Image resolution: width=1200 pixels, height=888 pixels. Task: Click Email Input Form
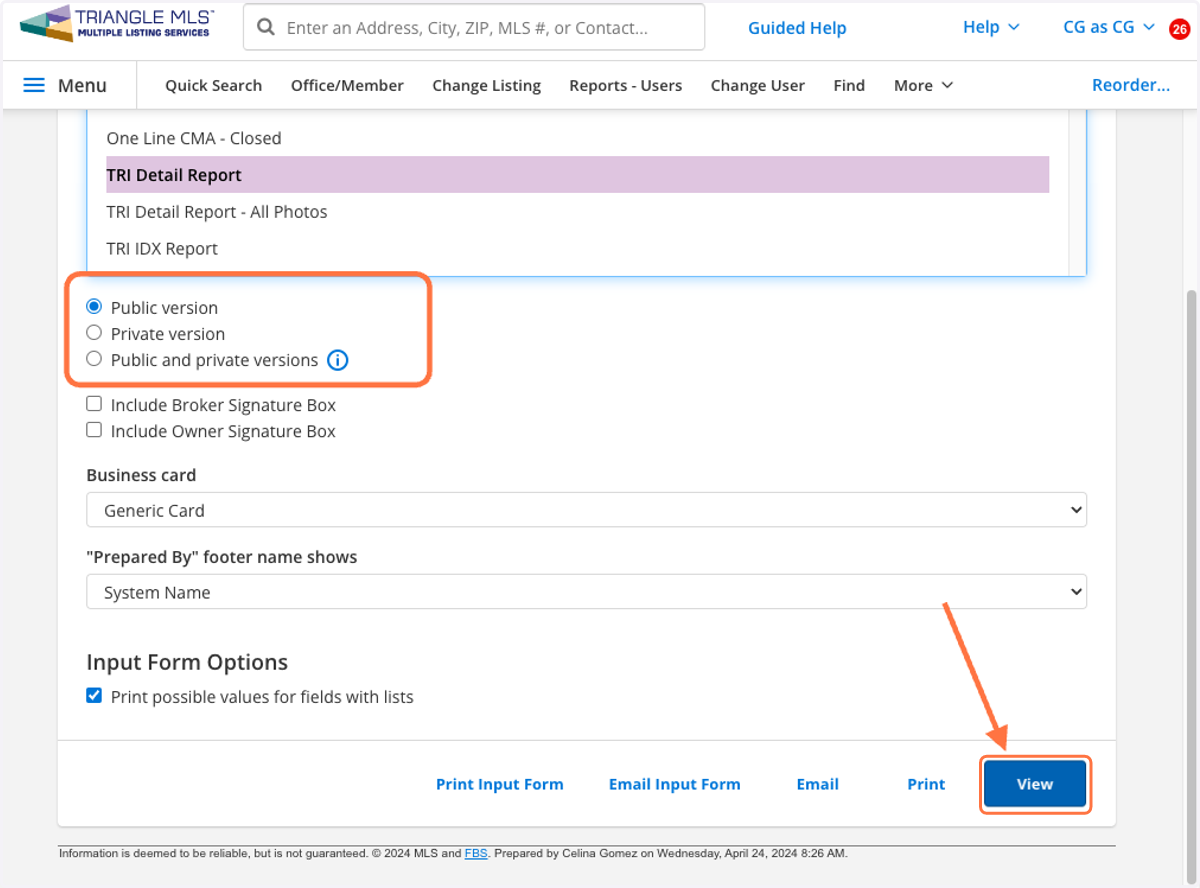click(675, 784)
